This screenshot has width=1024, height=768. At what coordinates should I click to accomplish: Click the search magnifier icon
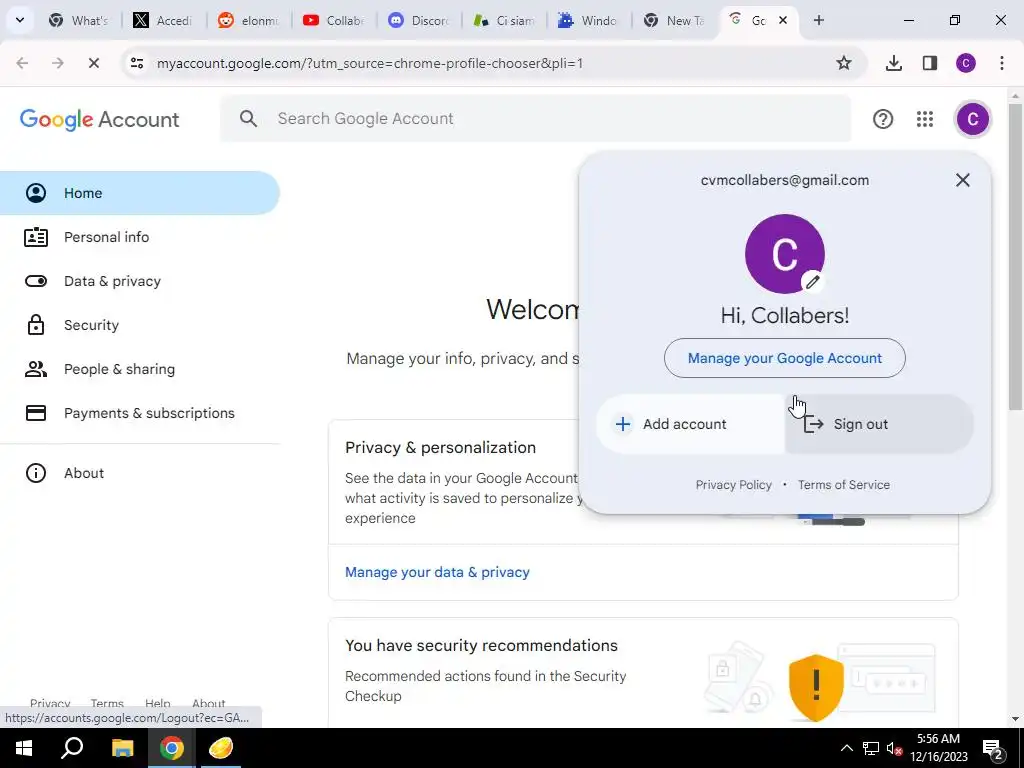[x=248, y=118]
